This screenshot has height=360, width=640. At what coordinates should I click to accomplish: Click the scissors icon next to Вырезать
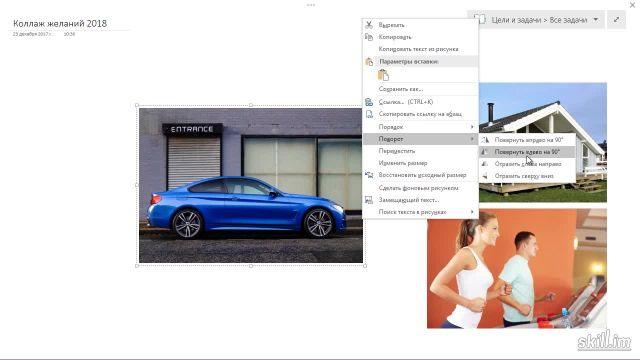point(369,25)
